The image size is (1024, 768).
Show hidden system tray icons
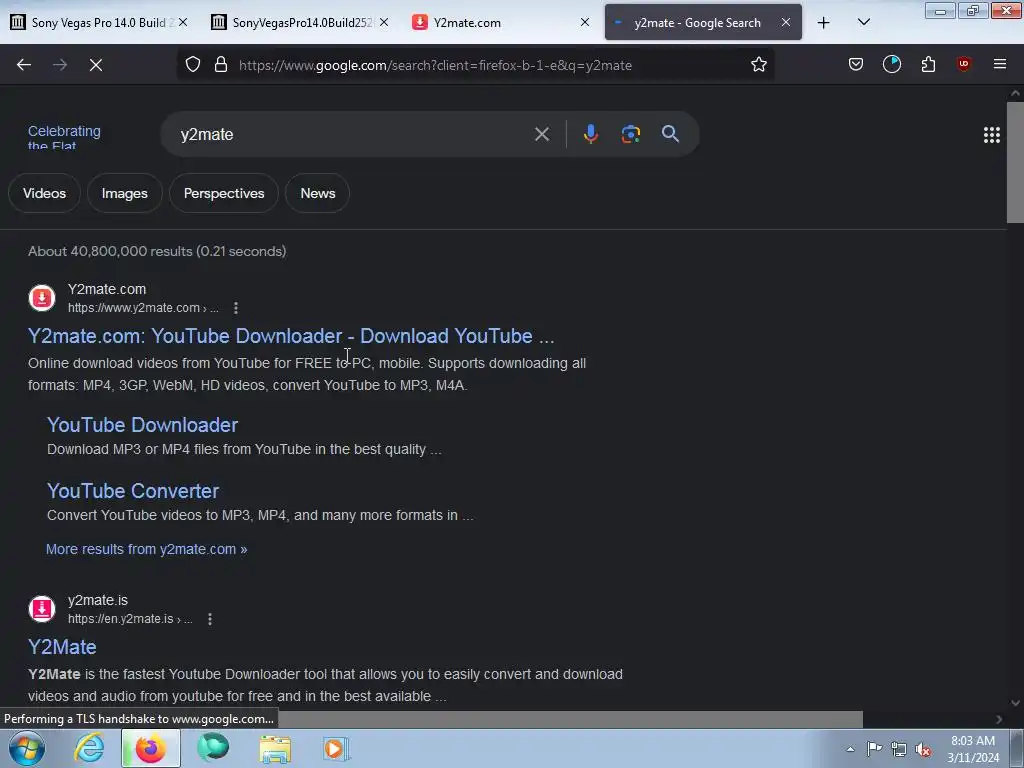pyautogui.click(x=850, y=749)
